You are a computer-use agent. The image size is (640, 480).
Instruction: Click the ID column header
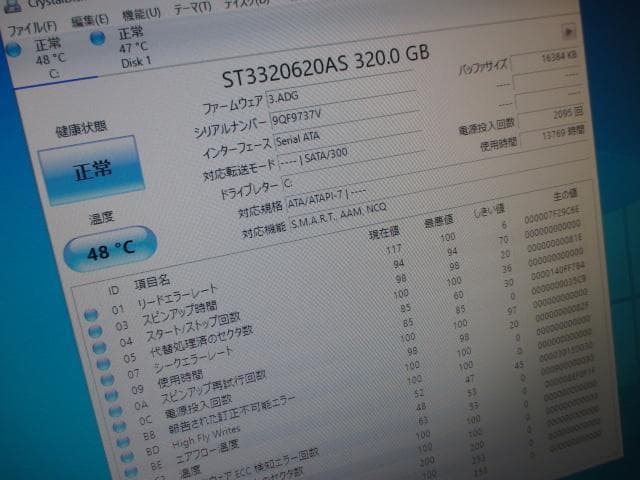pos(113,290)
